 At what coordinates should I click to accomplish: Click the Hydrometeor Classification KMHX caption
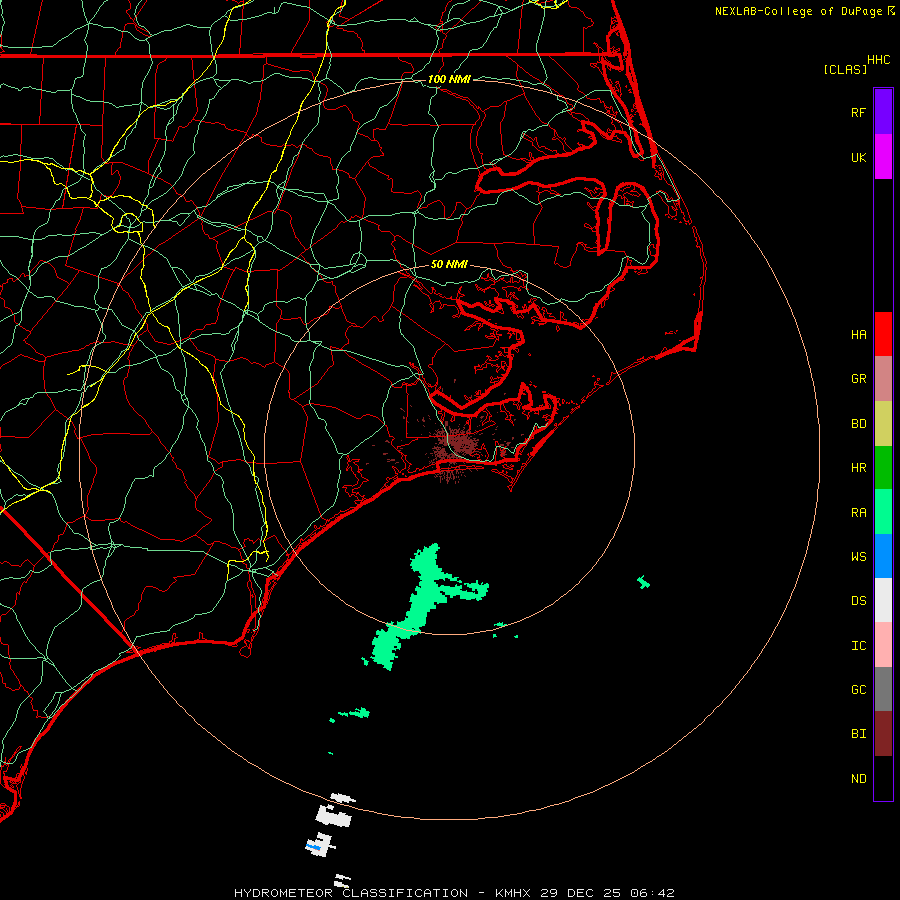(x=454, y=893)
